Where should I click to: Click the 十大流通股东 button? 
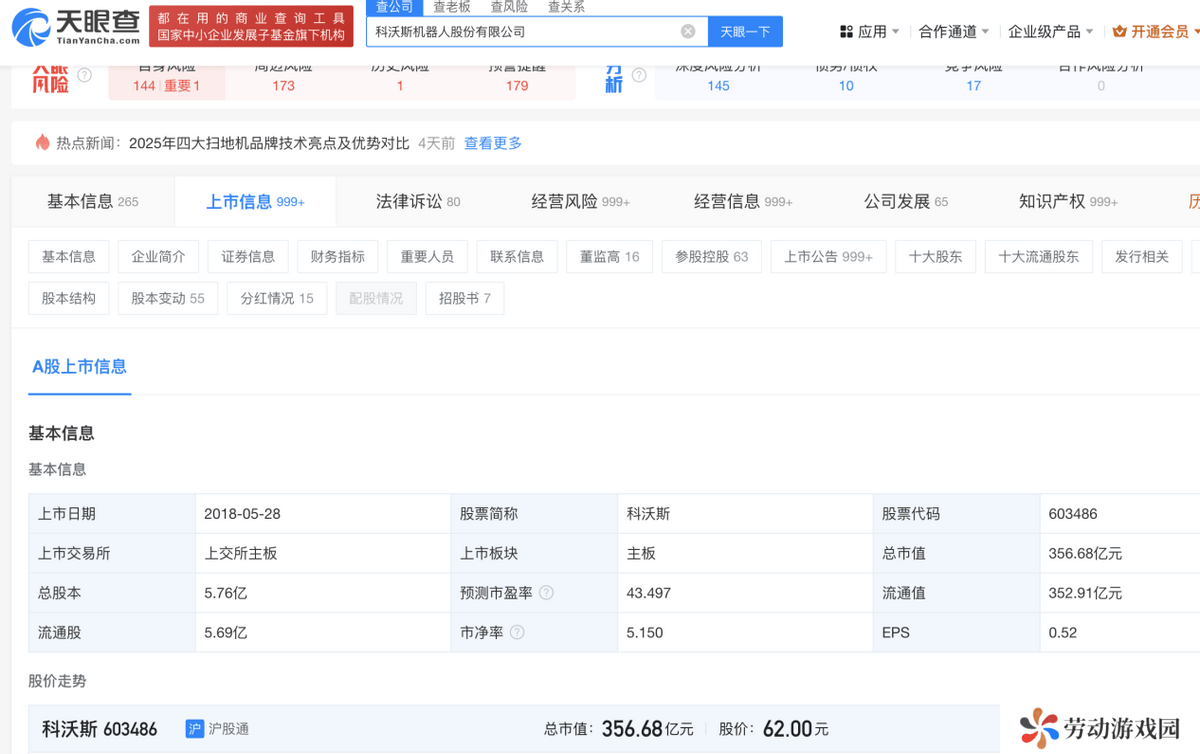click(1039, 257)
